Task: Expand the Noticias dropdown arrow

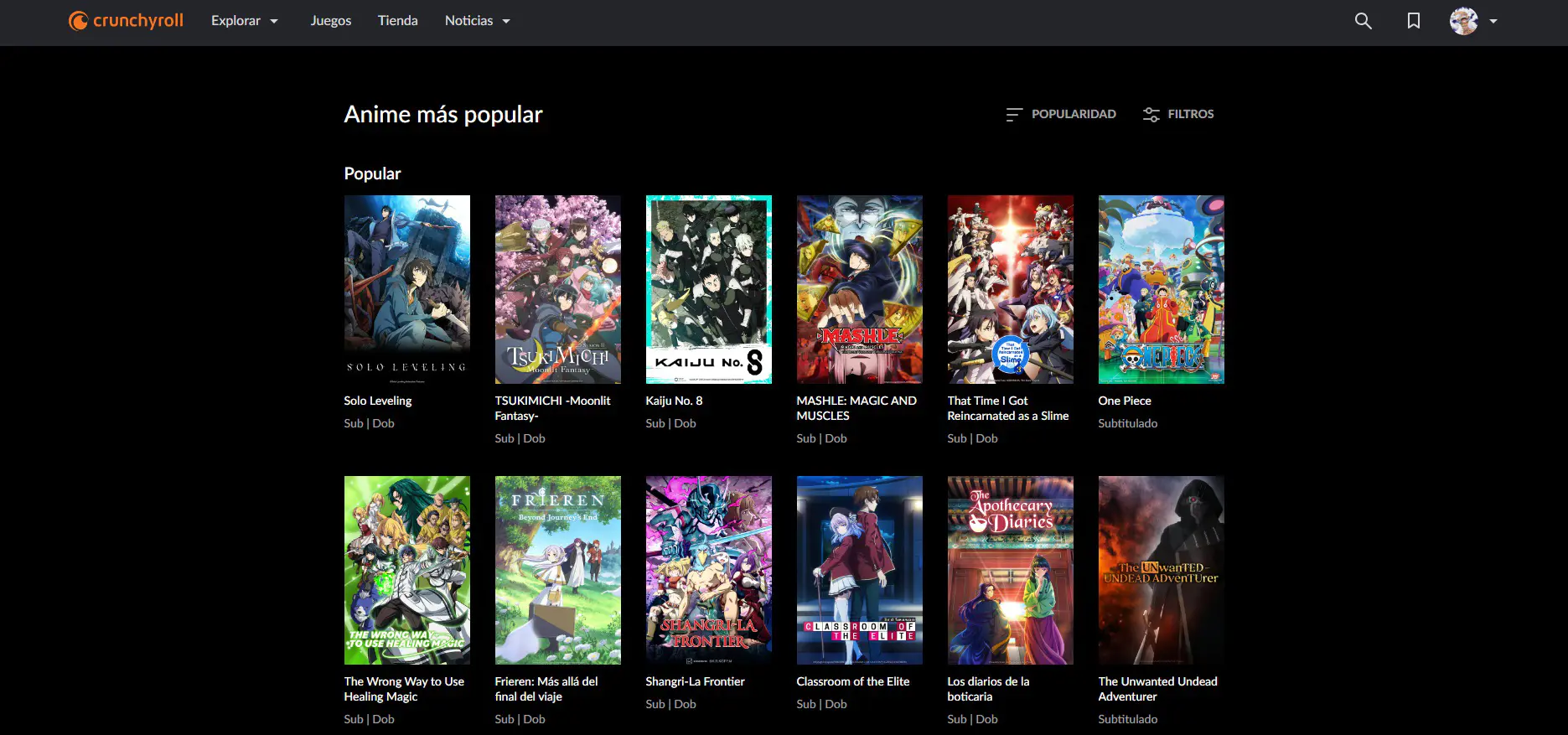Action: pos(506,21)
